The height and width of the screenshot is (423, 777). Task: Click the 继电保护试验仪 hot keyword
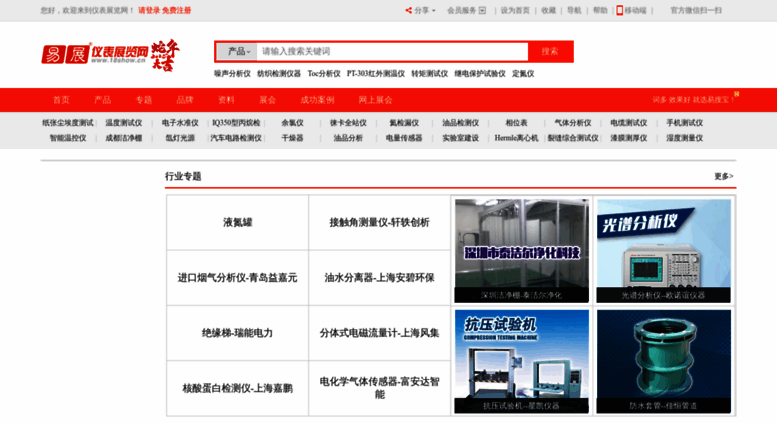point(480,74)
